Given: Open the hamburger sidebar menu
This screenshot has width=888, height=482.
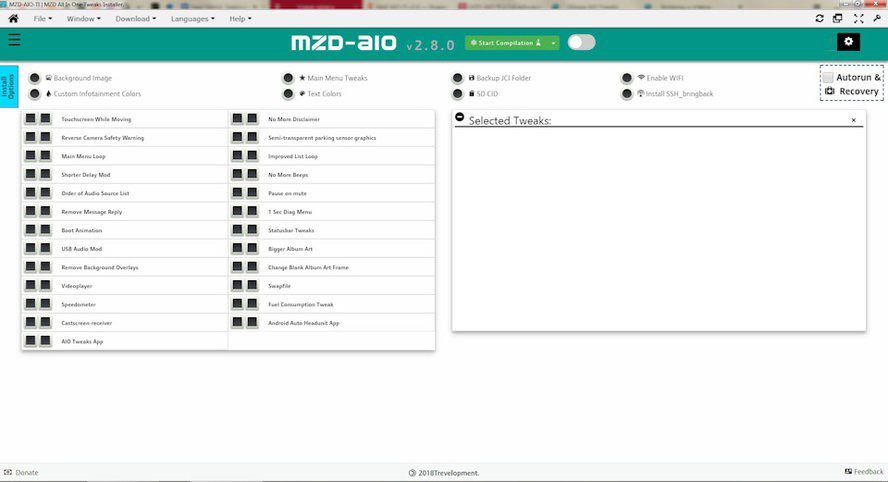Looking at the screenshot, I should (14, 40).
